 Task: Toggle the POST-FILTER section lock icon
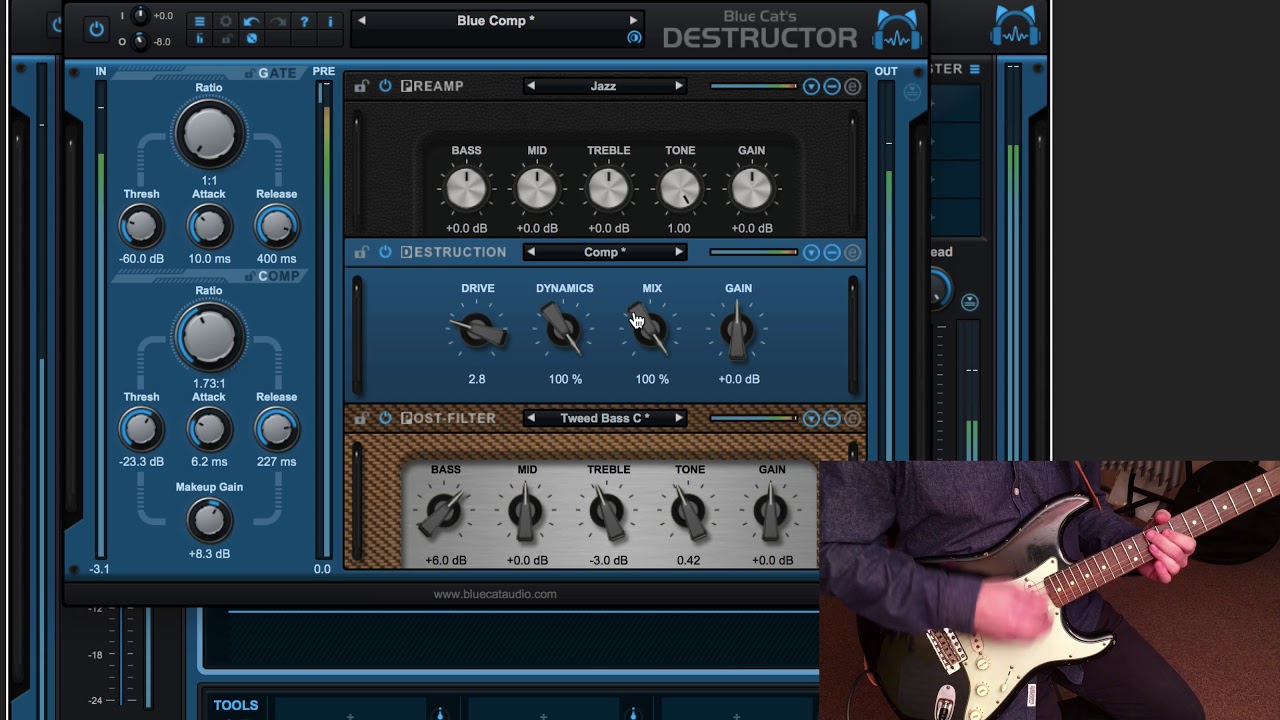362,418
